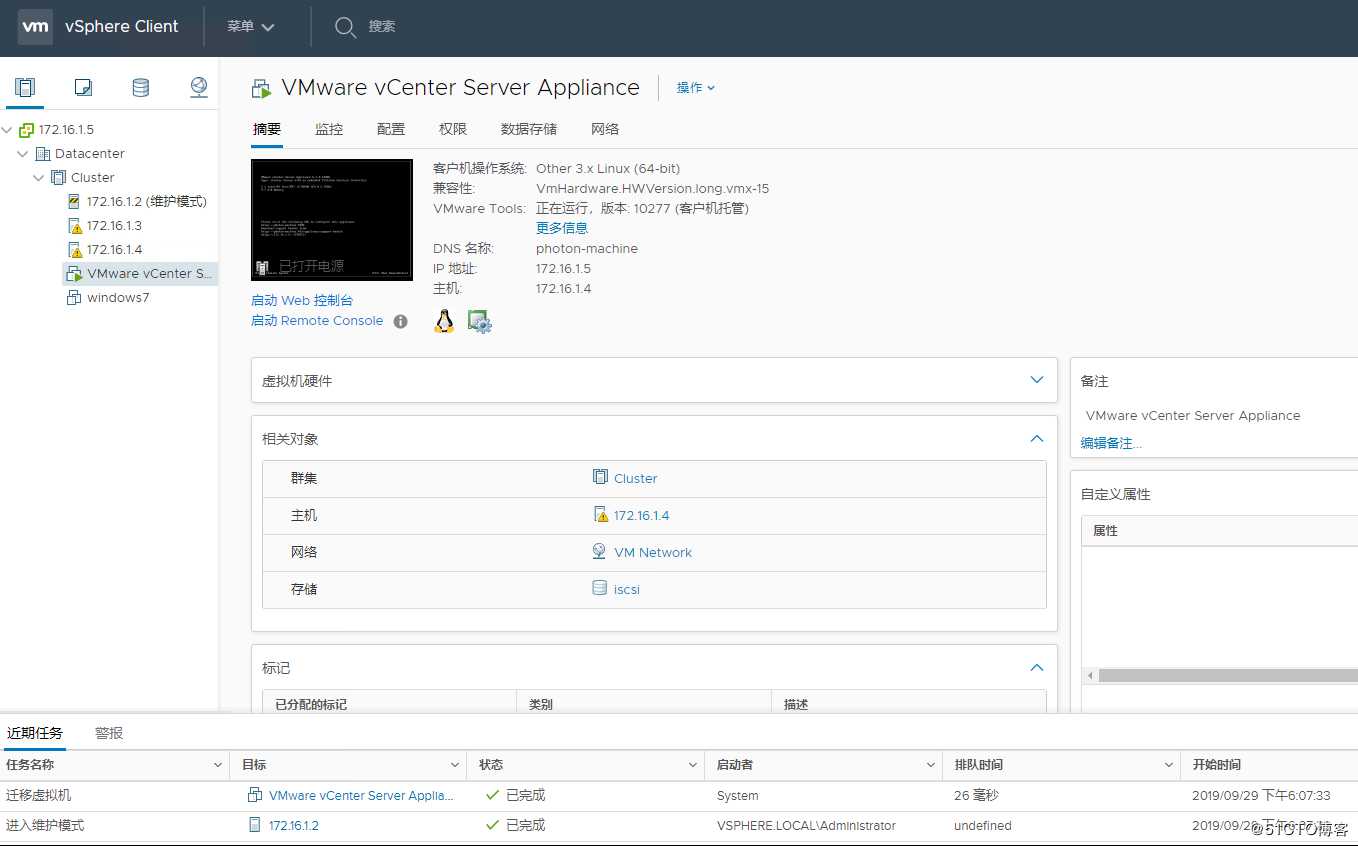
Task: Click the Remote Console info icon
Action: pos(401,321)
